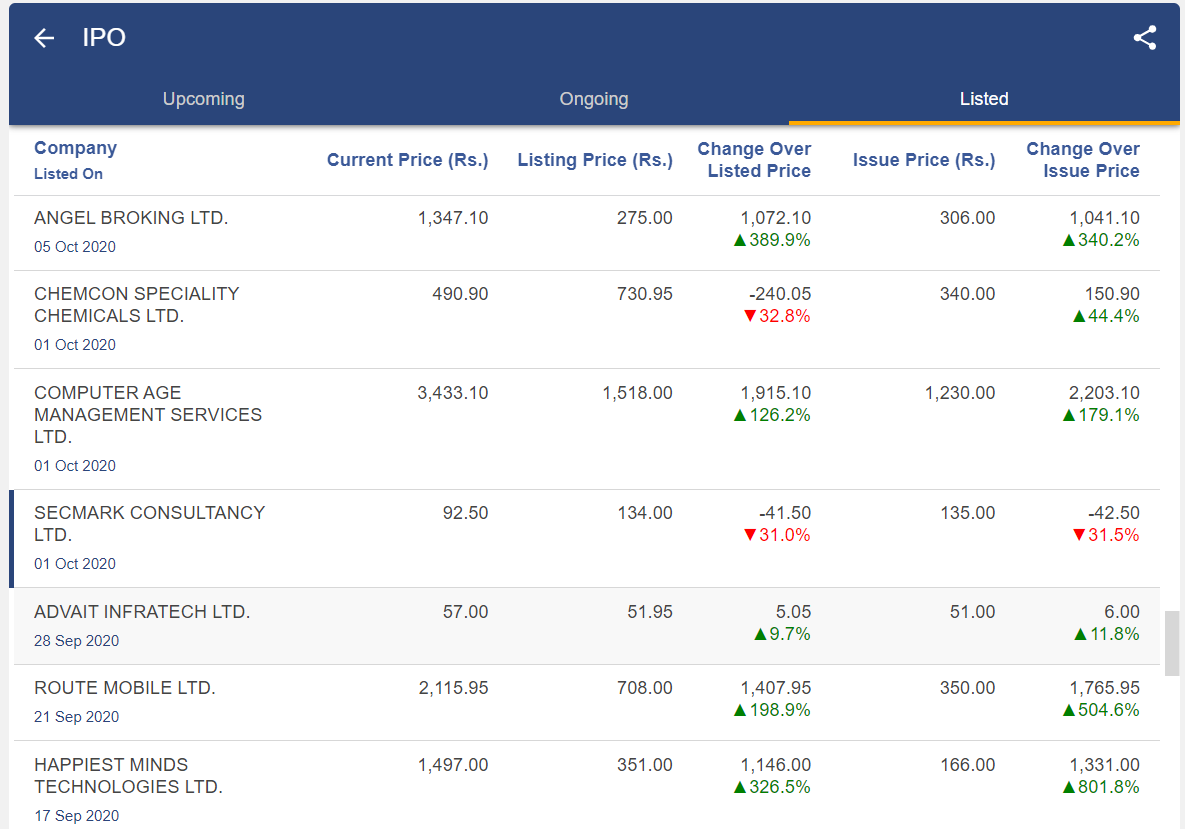
Task: Open COMPUTER AGE MANAGEMENT SERVICES LTD.
Action: click(x=148, y=414)
